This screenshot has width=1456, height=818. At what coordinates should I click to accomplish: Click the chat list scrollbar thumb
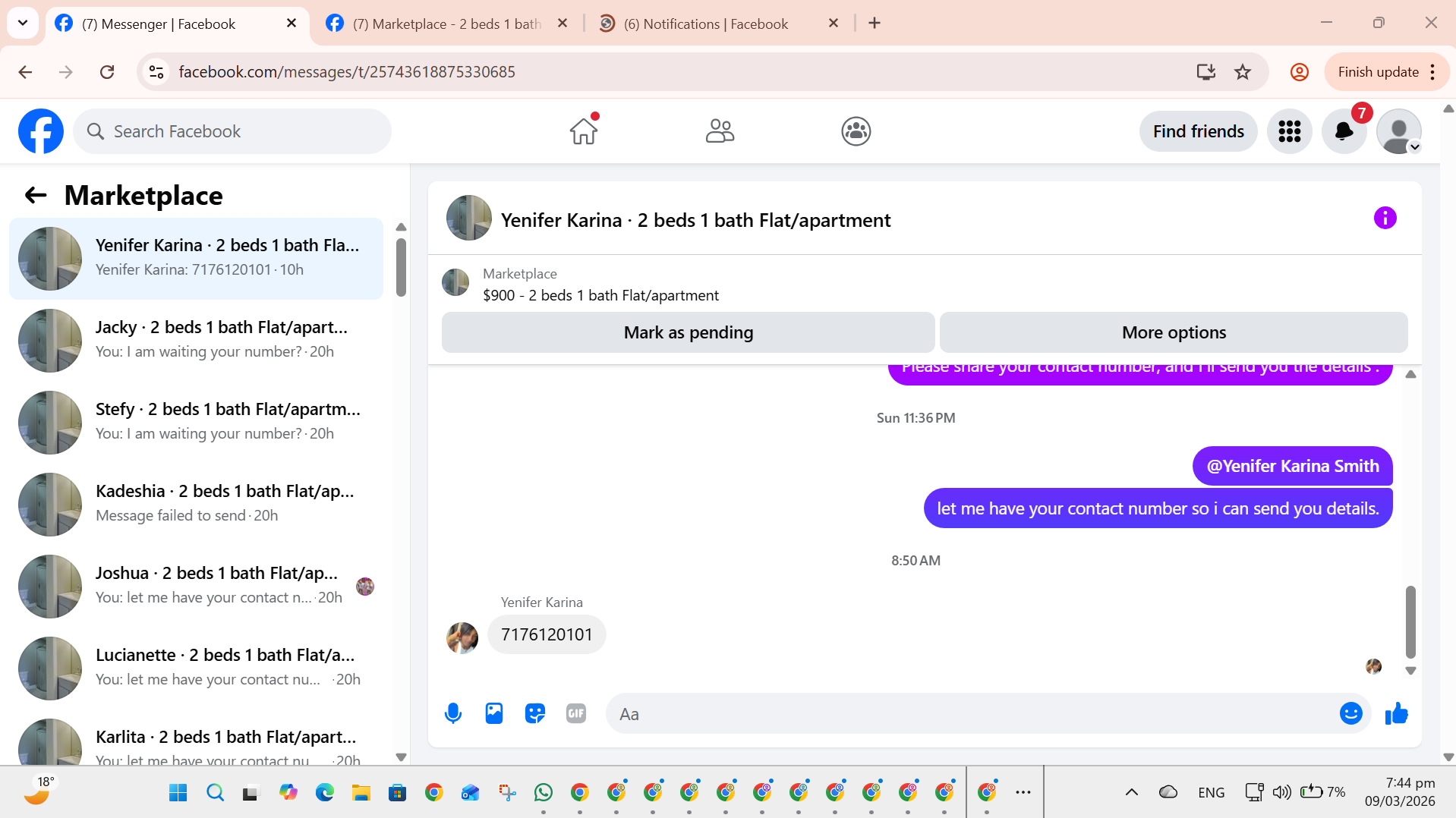click(401, 267)
